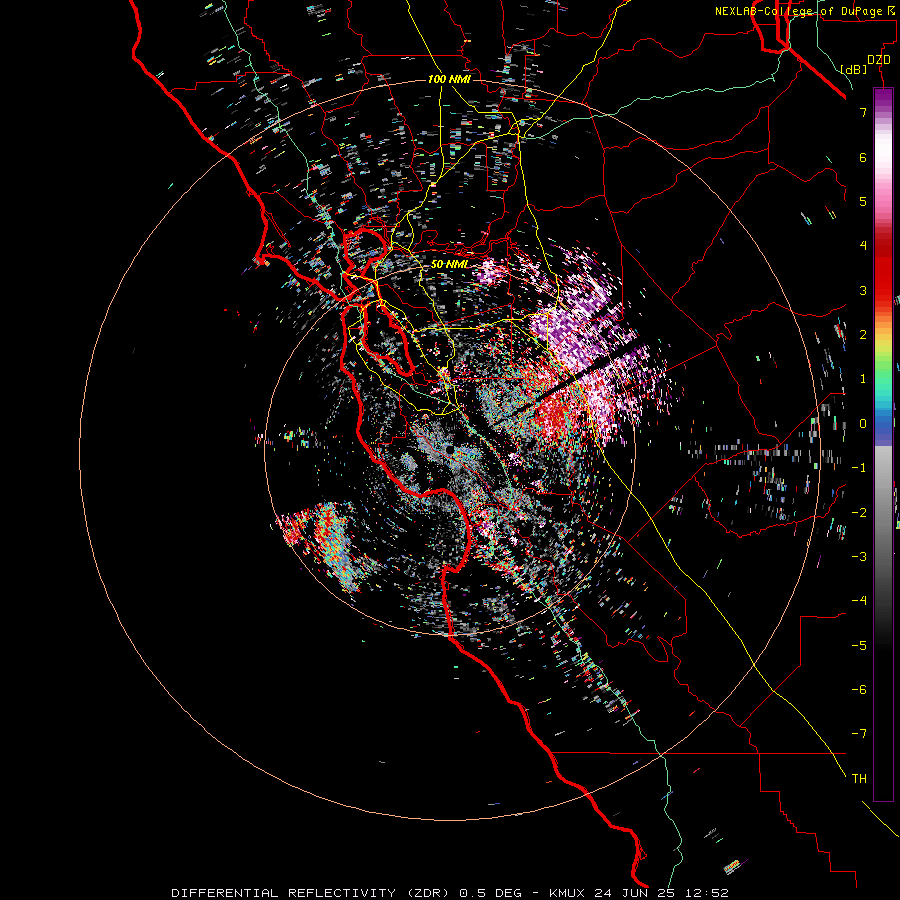Viewport: 900px width, 900px height.
Task: Click the 100 NMI range ring label
Action: [x=449, y=79]
